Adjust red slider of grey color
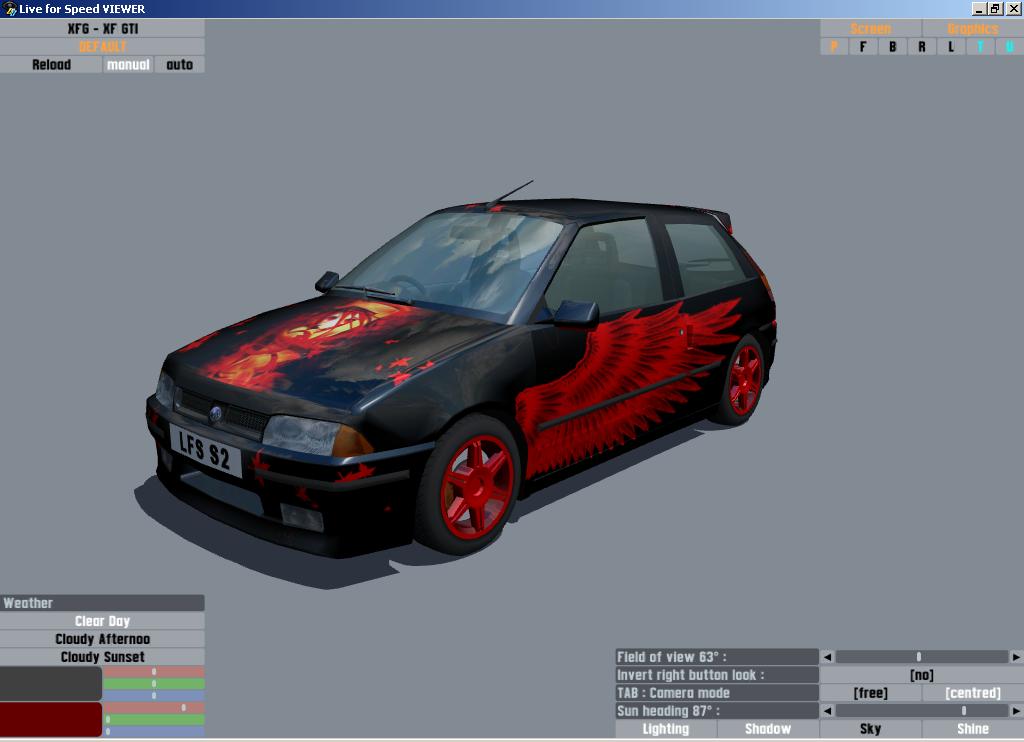Image resolution: width=1024 pixels, height=742 pixels. pos(154,672)
